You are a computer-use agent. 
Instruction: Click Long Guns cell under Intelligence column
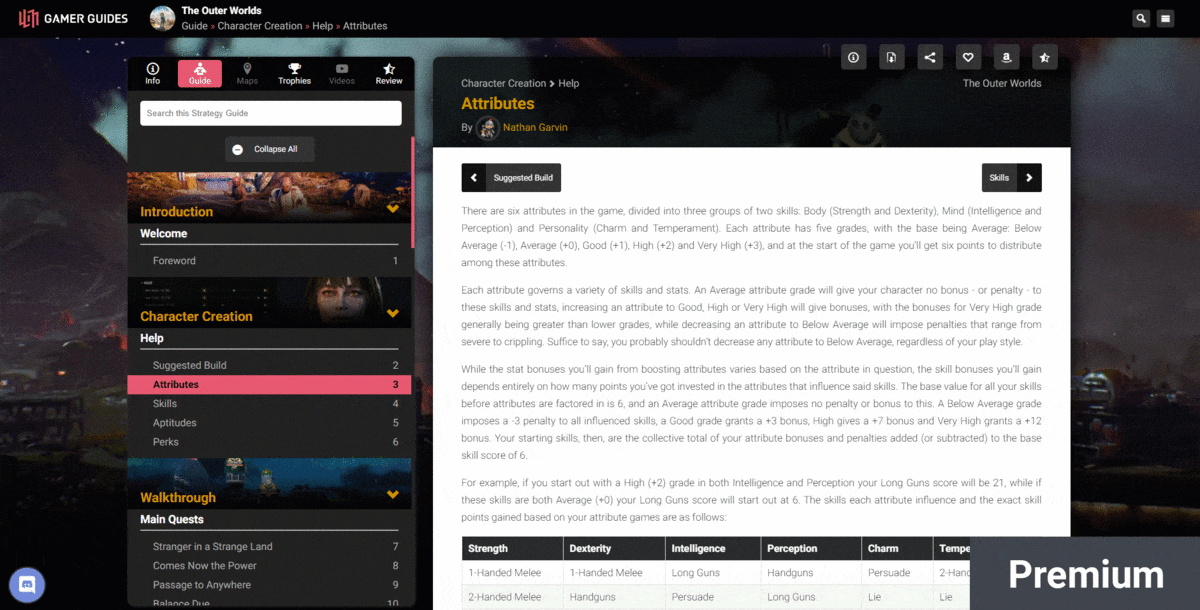[x=714, y=573]
